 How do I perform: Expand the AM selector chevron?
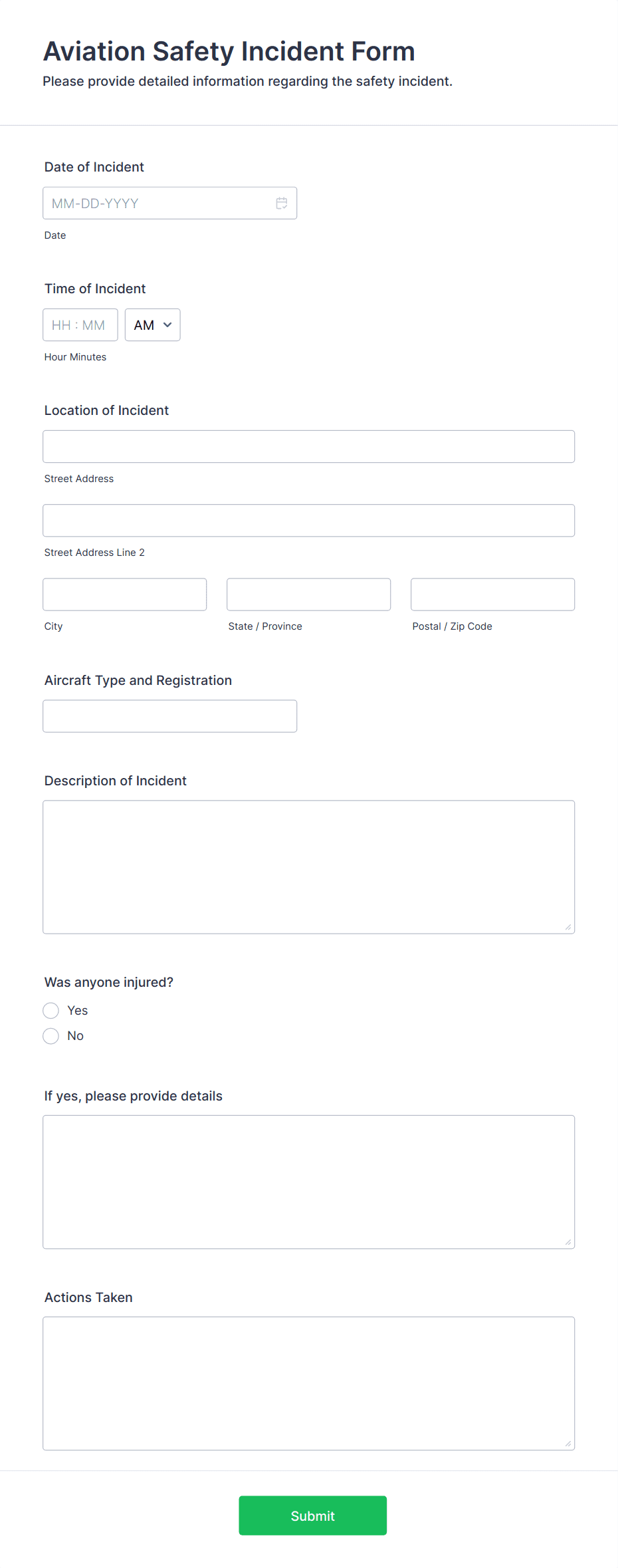click(166, 325)
